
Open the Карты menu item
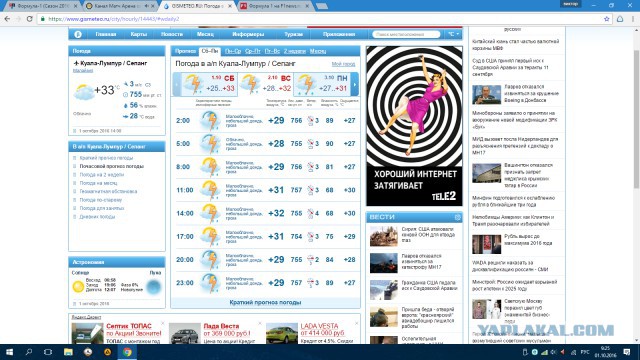pyautogui.click(x=138, y=34)
